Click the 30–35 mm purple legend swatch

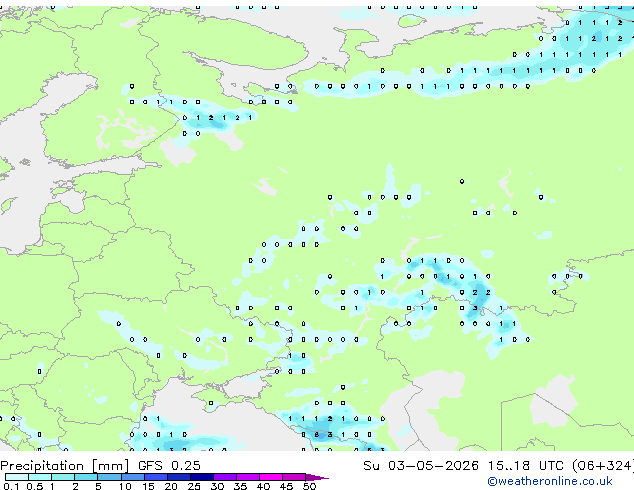[225, 477]
